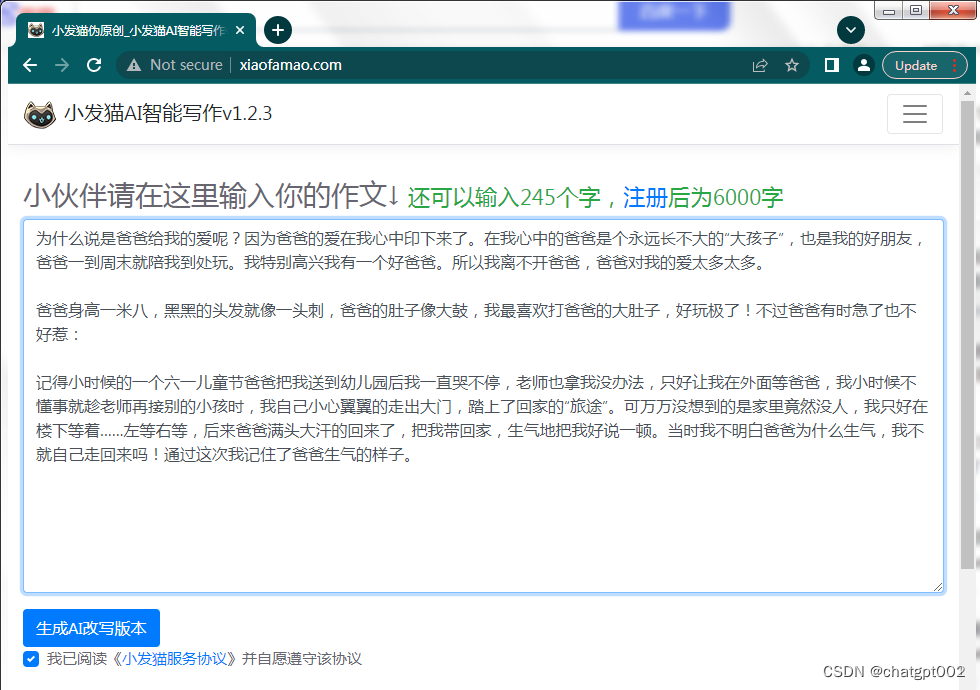Click the Update button

924,65
